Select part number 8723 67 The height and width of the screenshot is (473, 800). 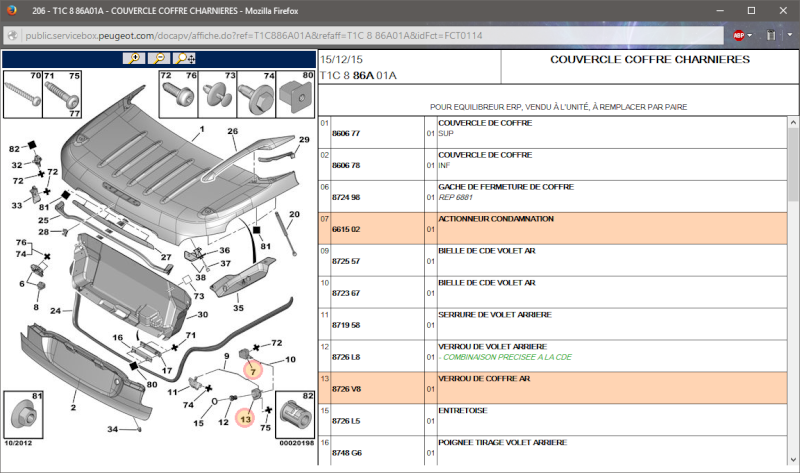(346, 293)
